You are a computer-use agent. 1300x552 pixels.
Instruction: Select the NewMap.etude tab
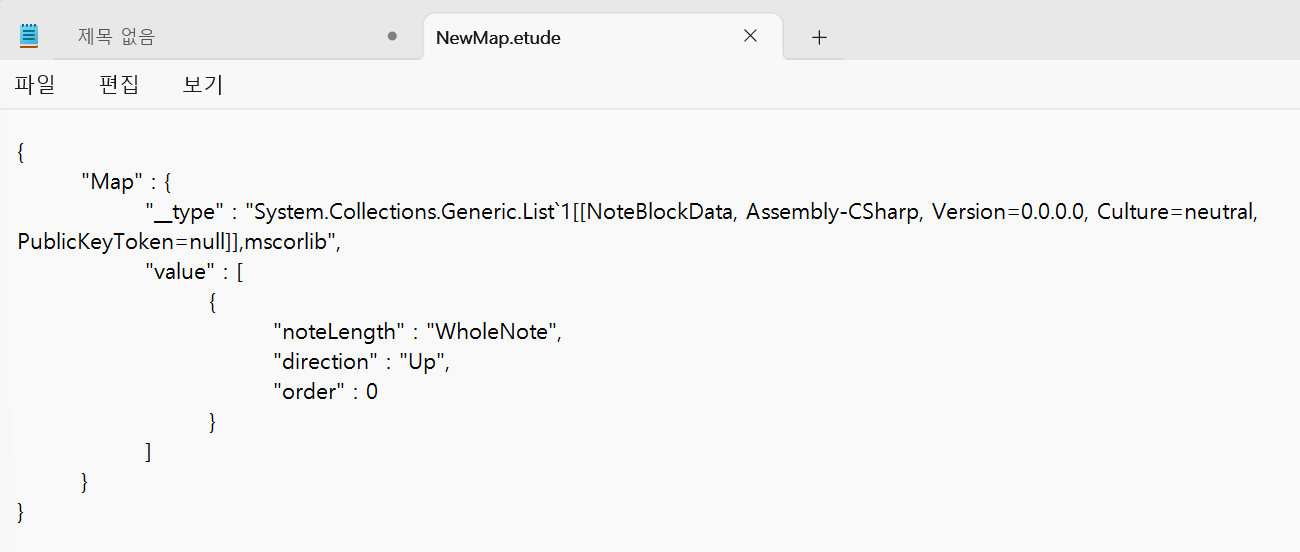click(498, 38)
